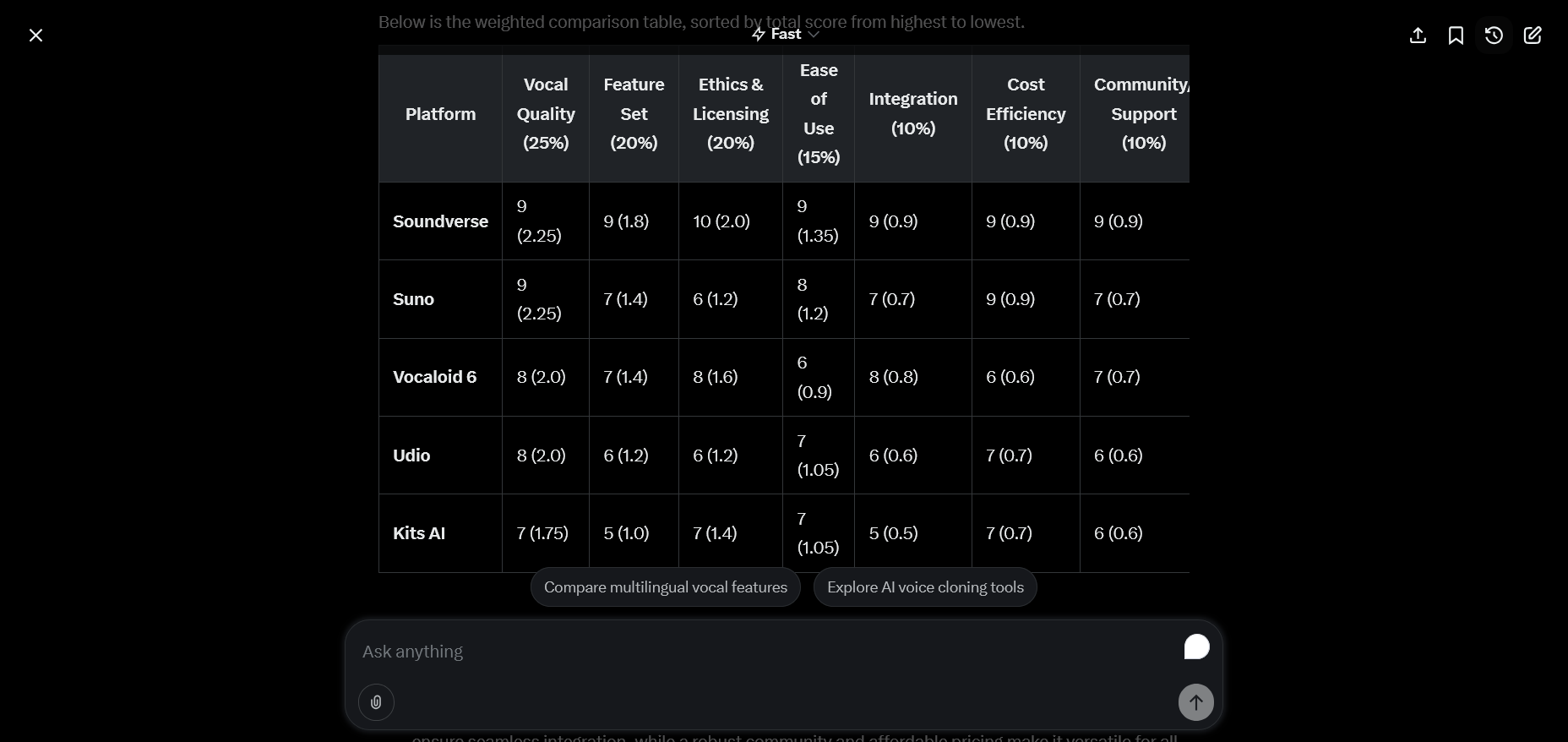
Task: Click Soundverse Ease of Use 9 (1.35)
Action: click(x=818, y=221)
